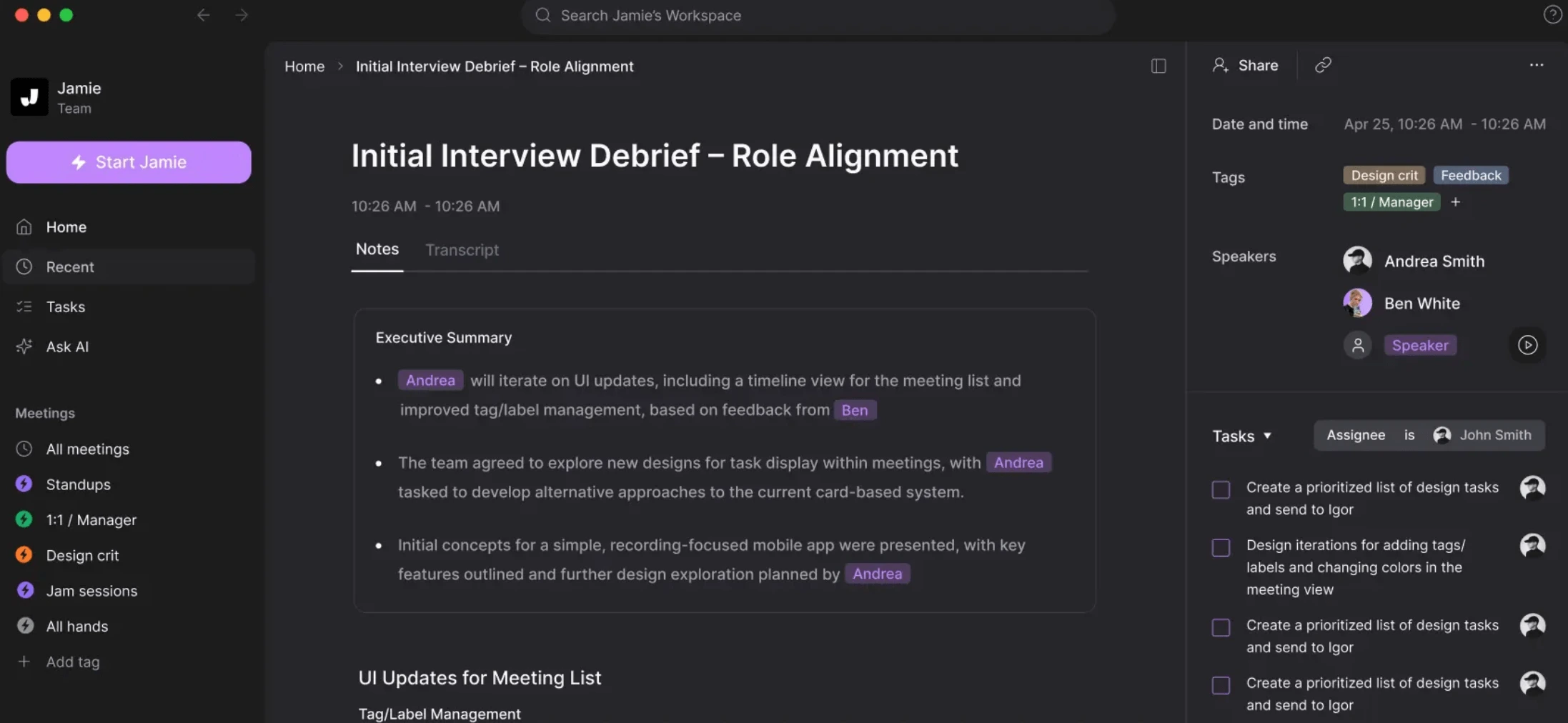1568x723 pixels.
Task: Click the Jamie workspace logo
Action: pos(29,96)
